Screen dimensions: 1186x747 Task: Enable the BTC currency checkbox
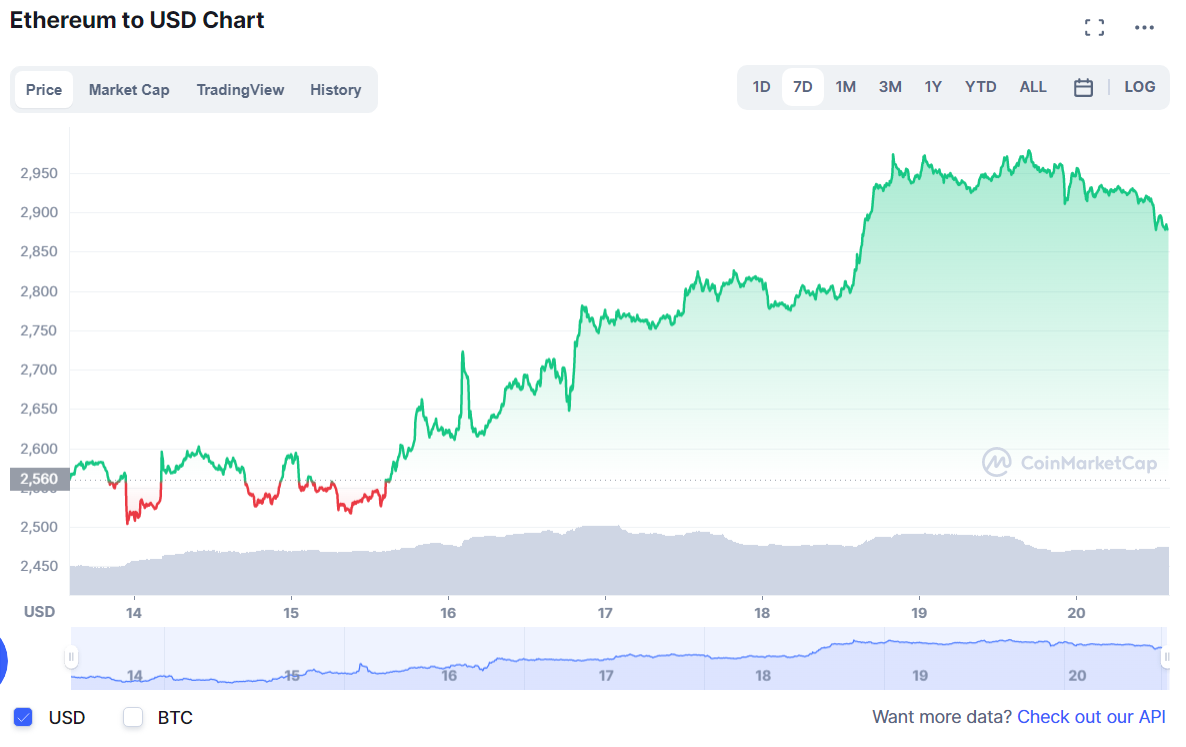[133, 717]
